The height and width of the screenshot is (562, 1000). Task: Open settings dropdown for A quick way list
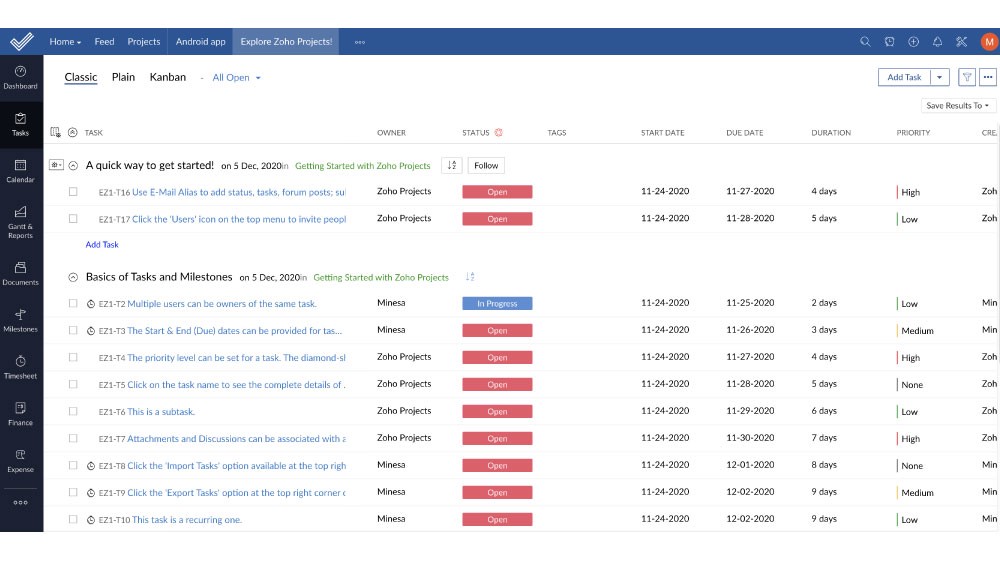[56, 165]
